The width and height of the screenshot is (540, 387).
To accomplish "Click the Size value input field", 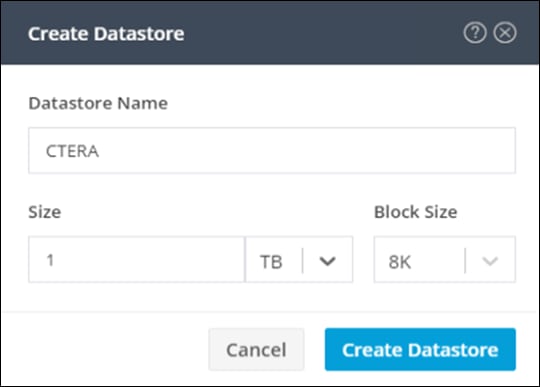I will (x=136, y=260).
